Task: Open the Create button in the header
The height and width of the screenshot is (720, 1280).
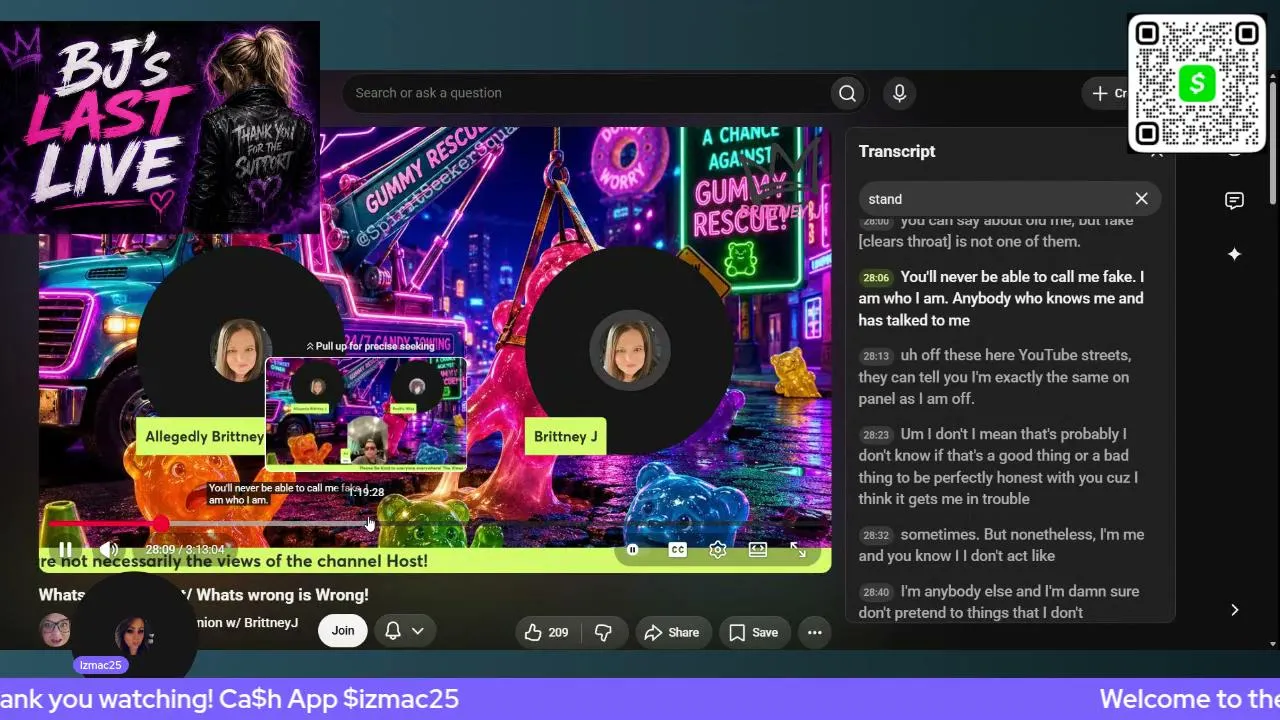Action: tap(1107, 93)
